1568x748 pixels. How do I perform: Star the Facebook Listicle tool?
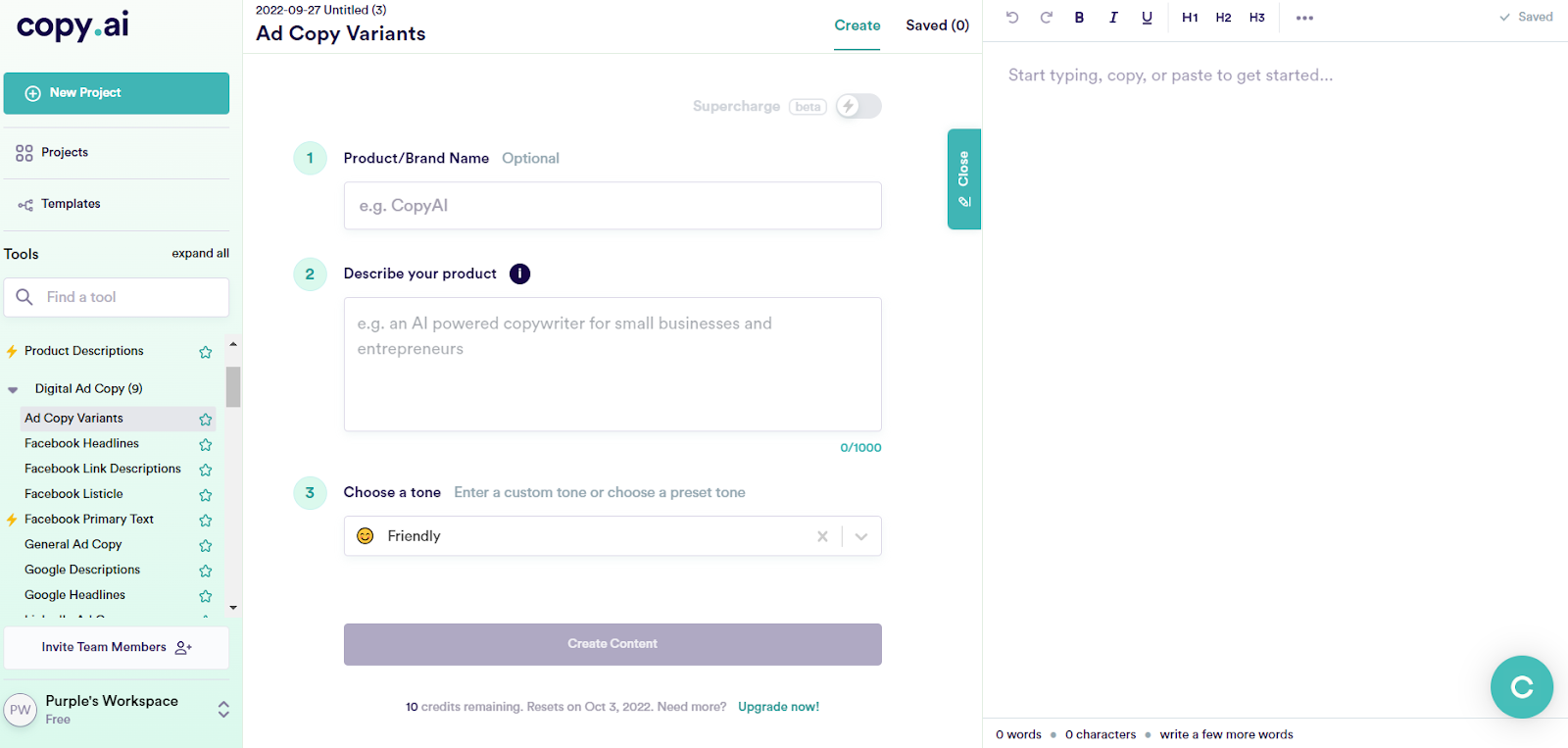point(206,495)
